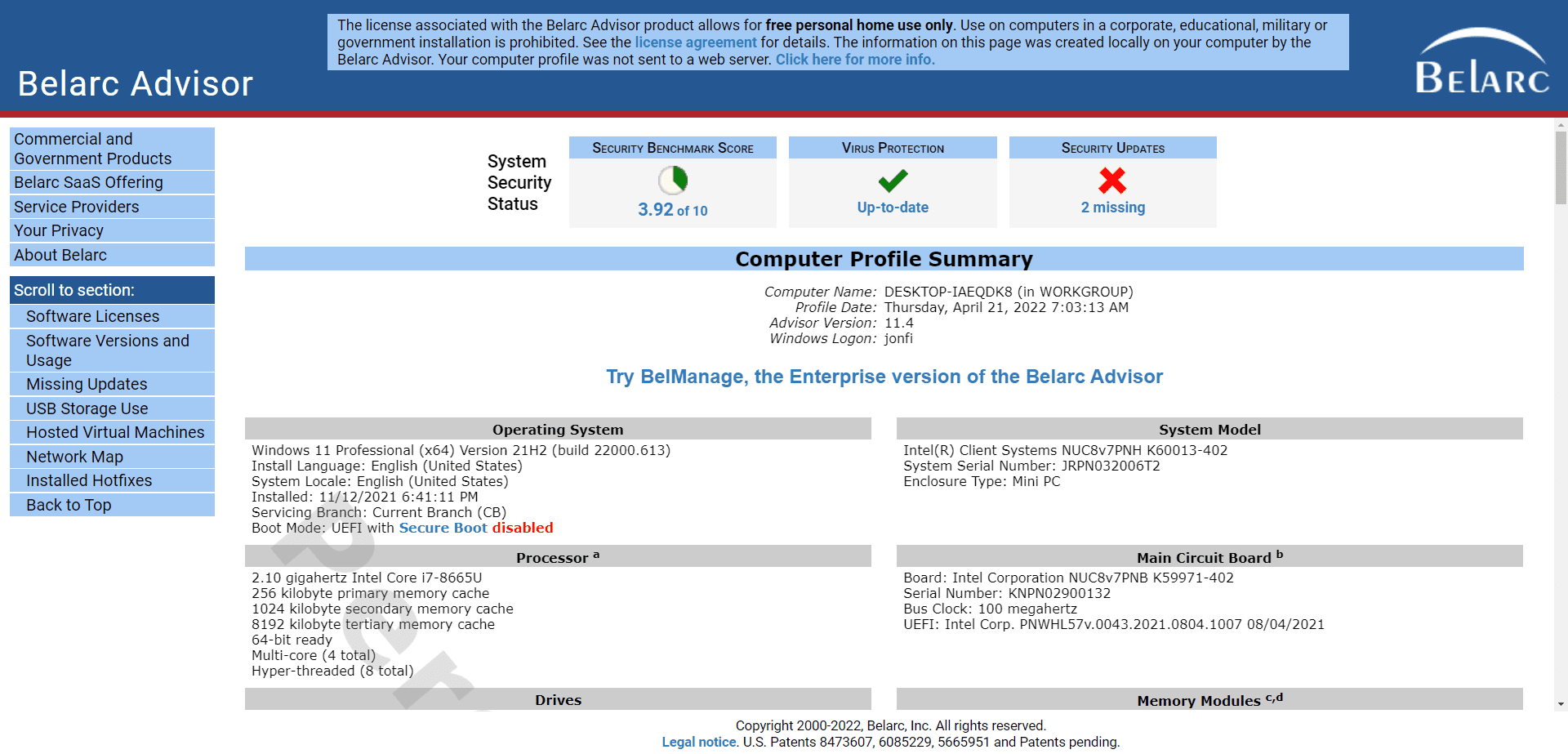Click Board Serial Number KNPN02900132 line
This screenshot has width=1568, height=754.
coord(1007,593)
